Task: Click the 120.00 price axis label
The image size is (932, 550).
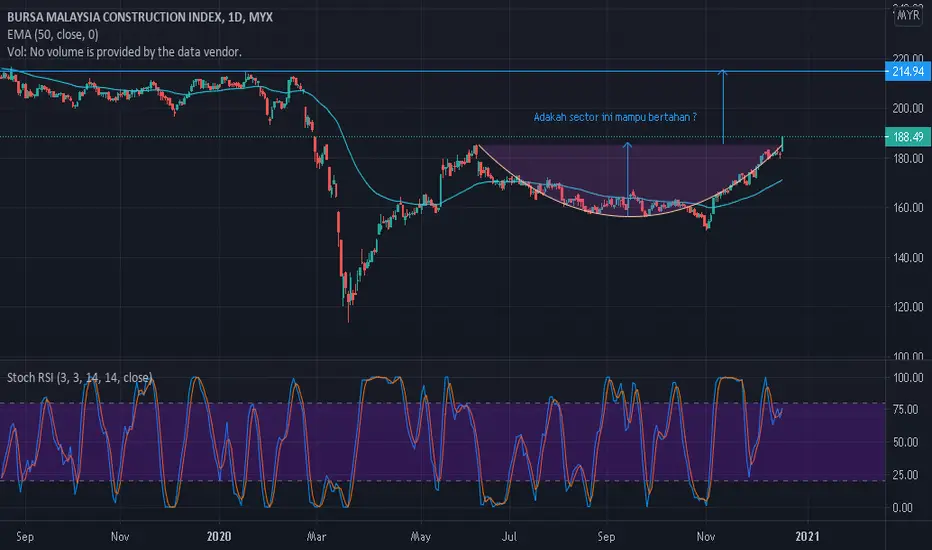Action: coord(908,307)
